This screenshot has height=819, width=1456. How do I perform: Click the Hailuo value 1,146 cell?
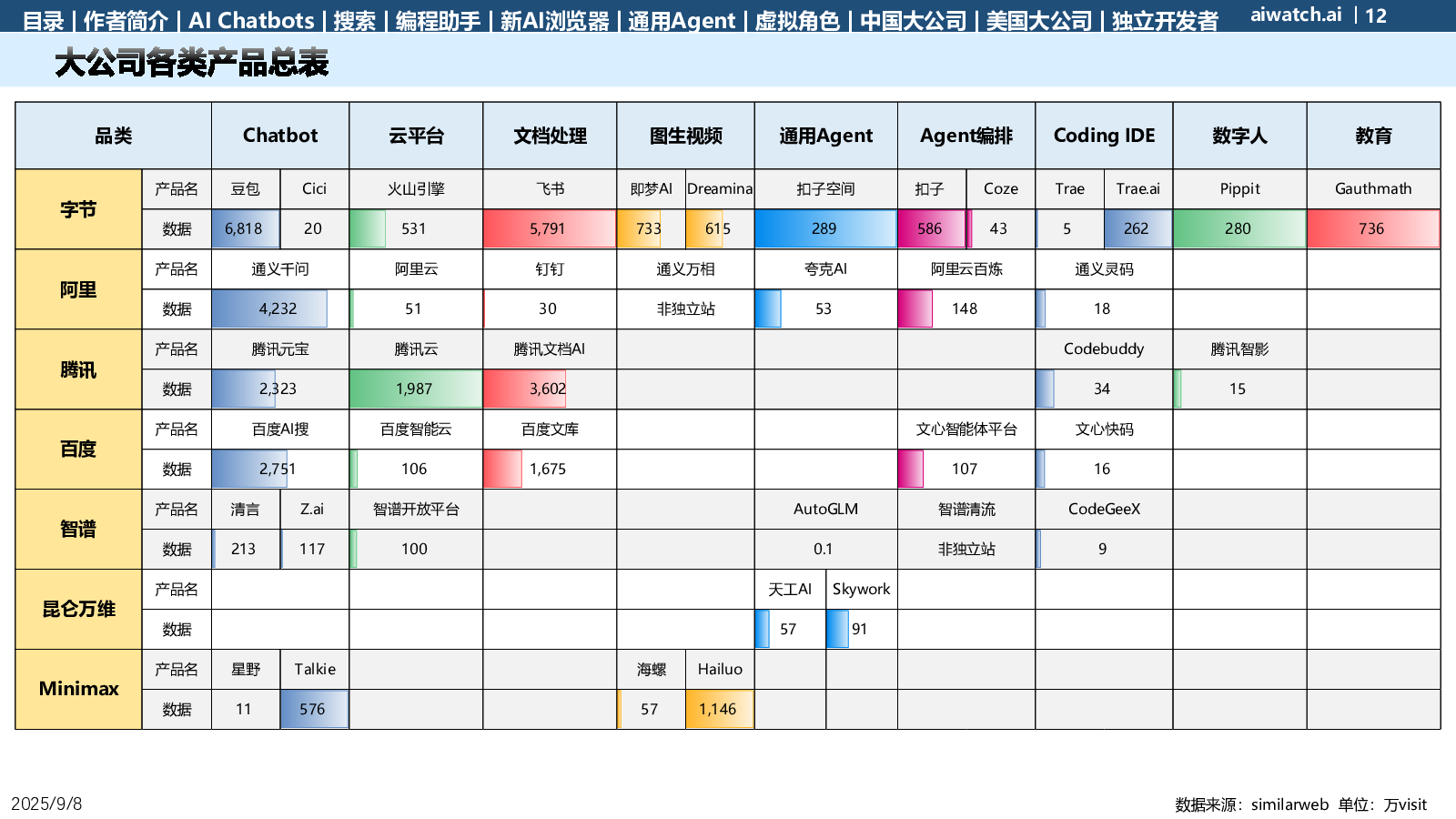tap(720, 709)
